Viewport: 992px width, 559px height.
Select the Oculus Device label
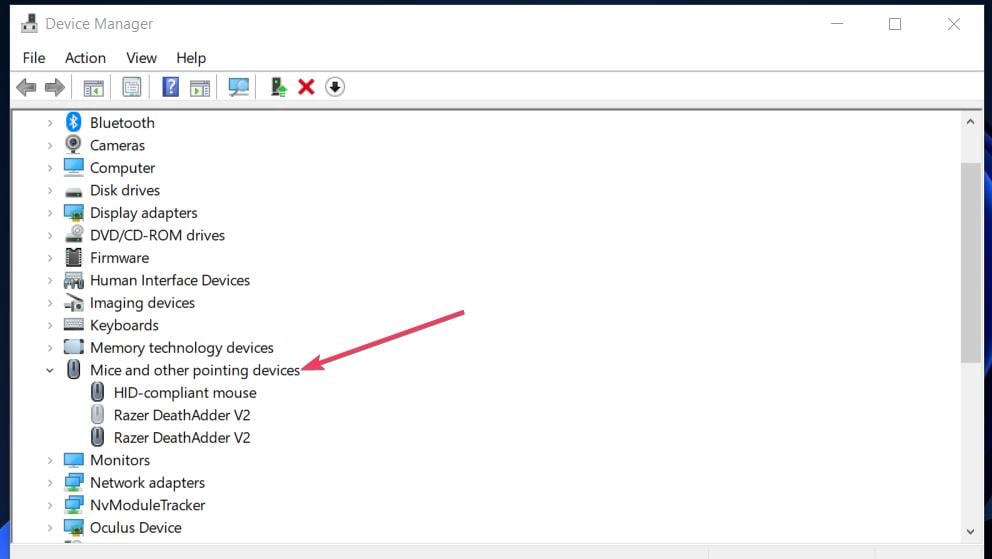(135, 527)
